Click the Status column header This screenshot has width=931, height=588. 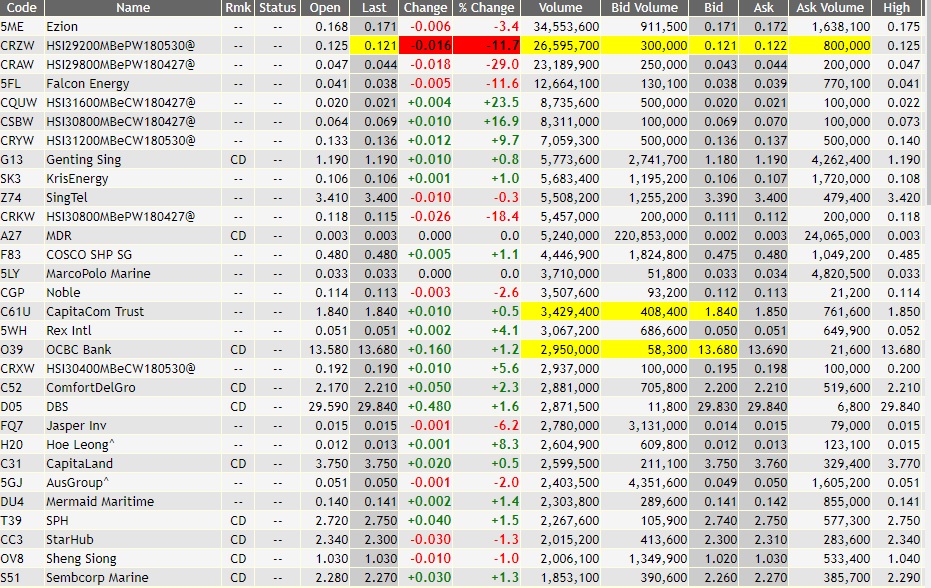(x=277, y=8)
